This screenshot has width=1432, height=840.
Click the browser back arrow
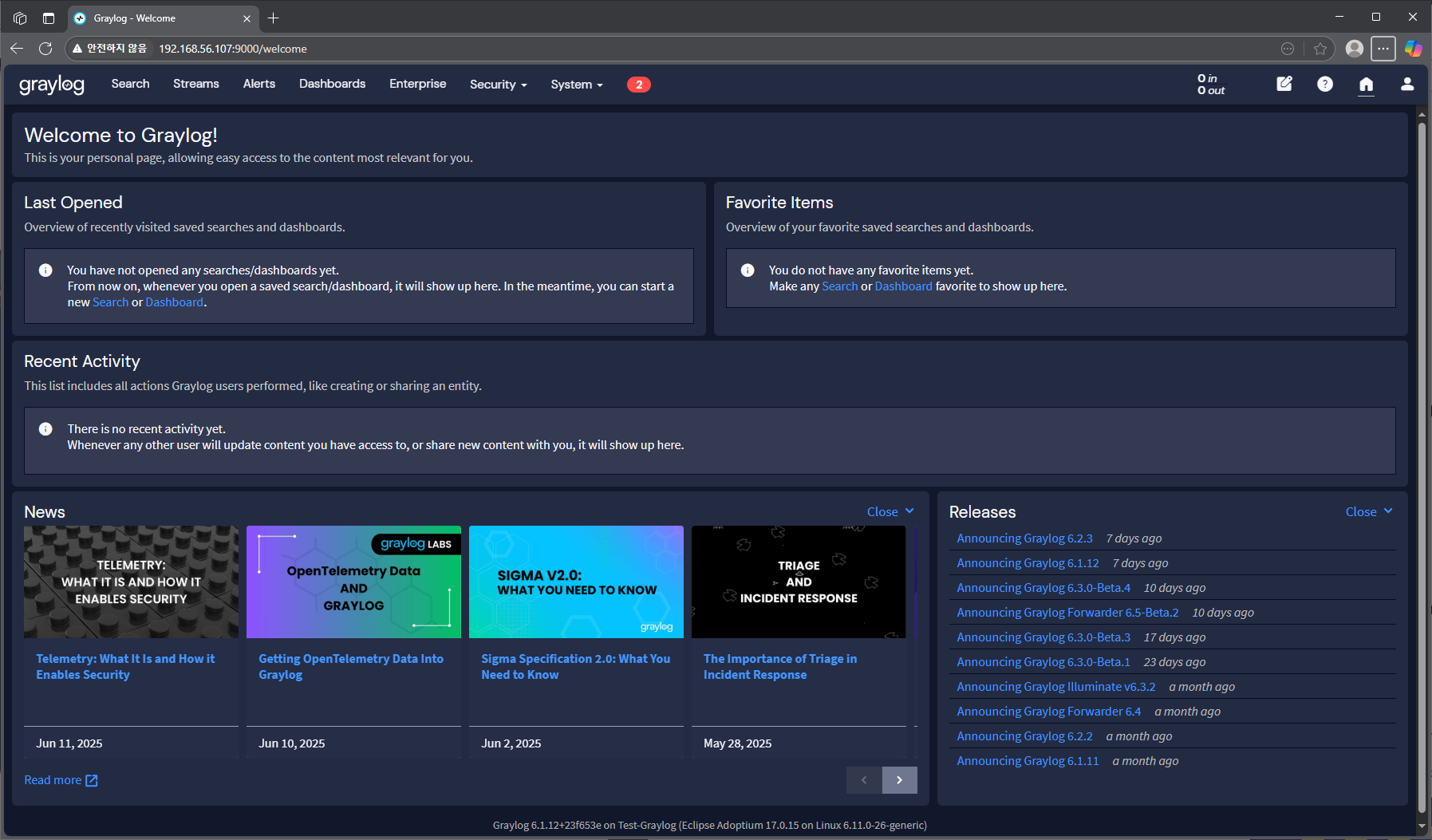click(x=17, y=49)
